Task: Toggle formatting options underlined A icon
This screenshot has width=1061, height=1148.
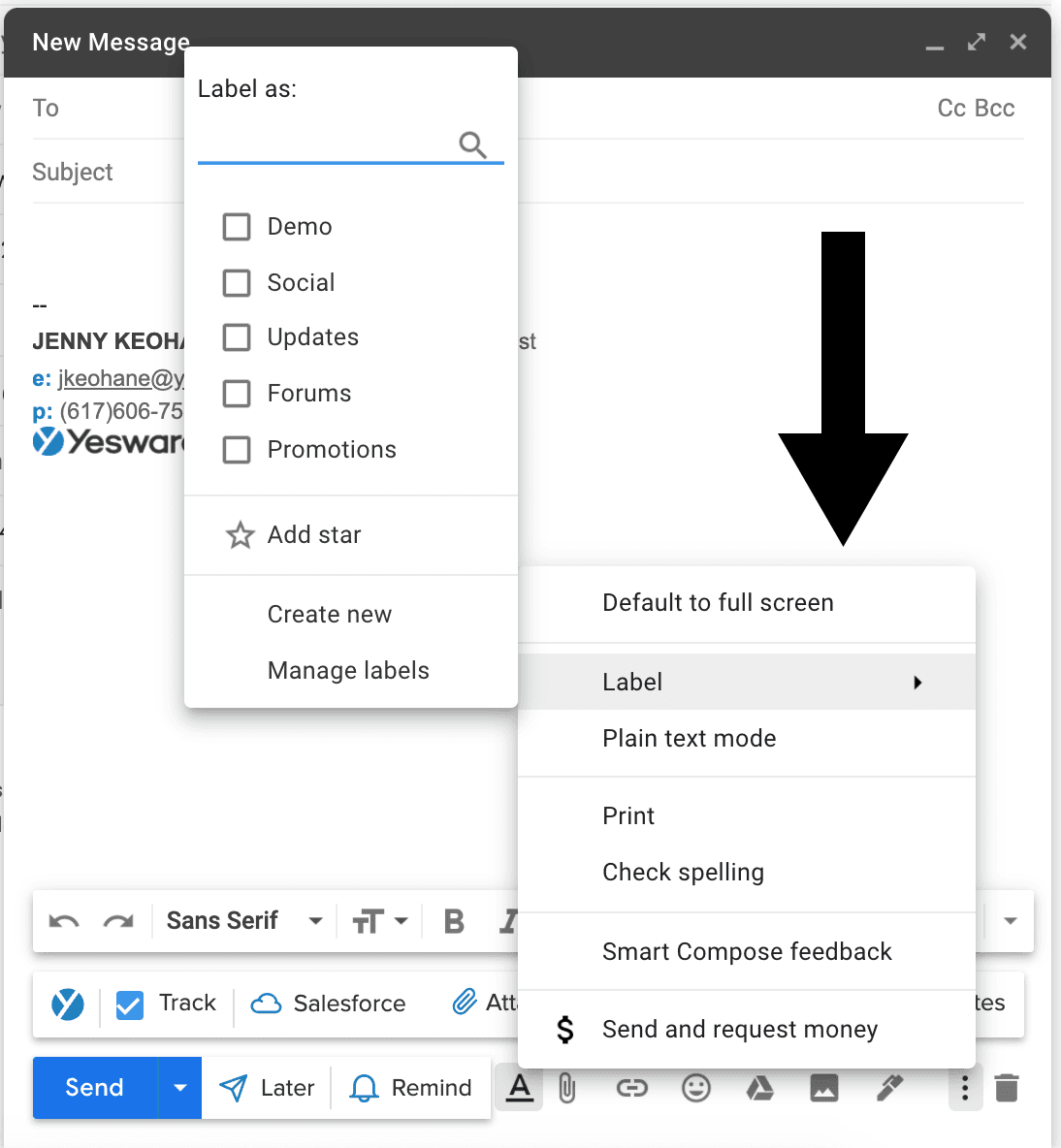Action: (520, 1089)
